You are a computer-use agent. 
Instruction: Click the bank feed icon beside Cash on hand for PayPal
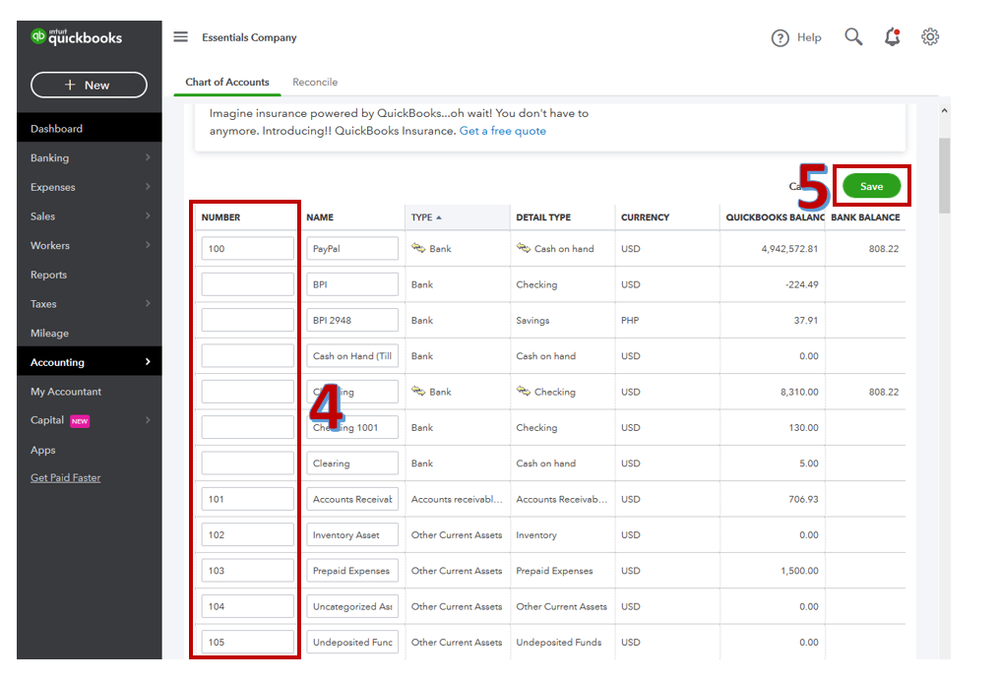[x=524, y=248]
